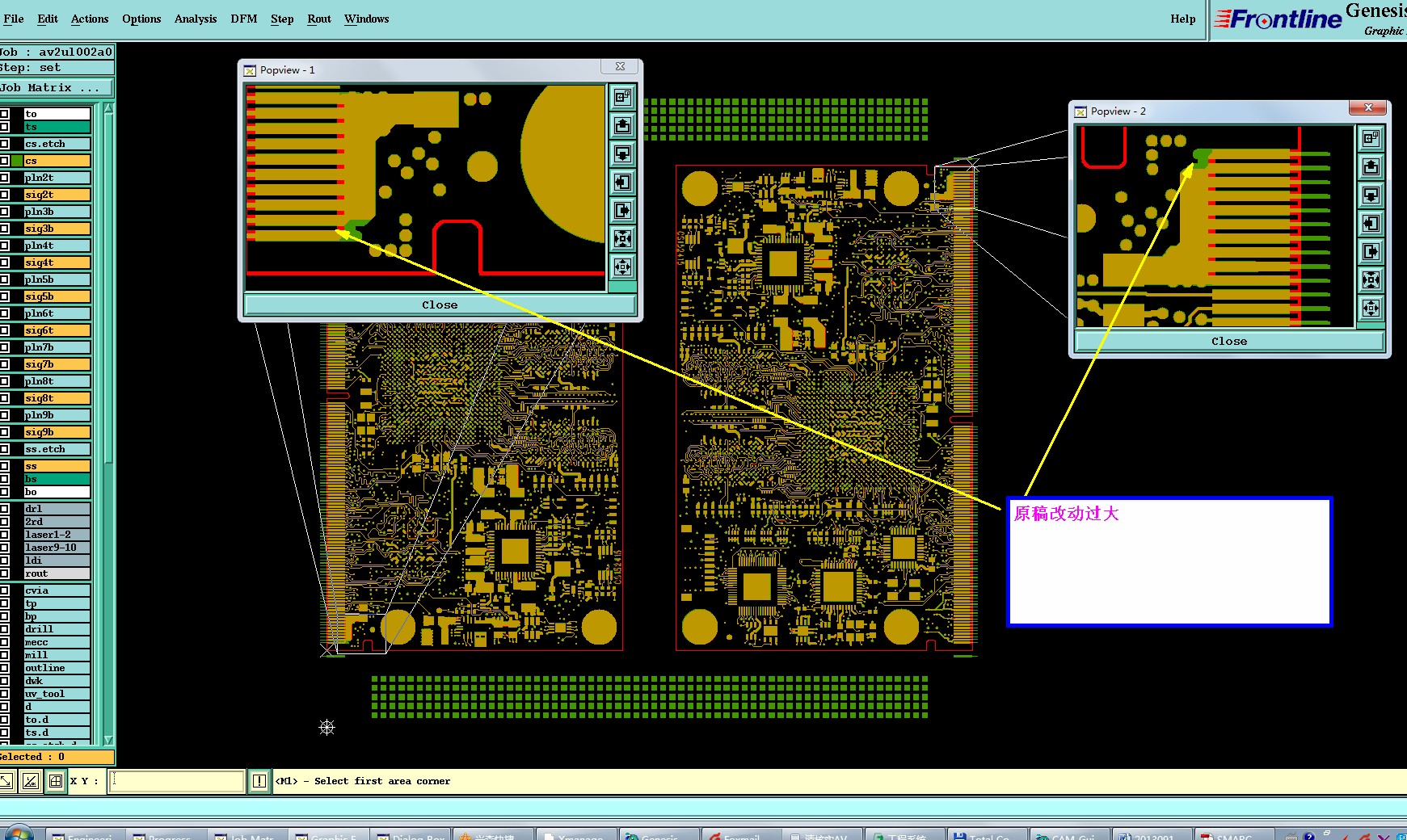
Task: Open the Edit menu
Action: tap(48, 19)
